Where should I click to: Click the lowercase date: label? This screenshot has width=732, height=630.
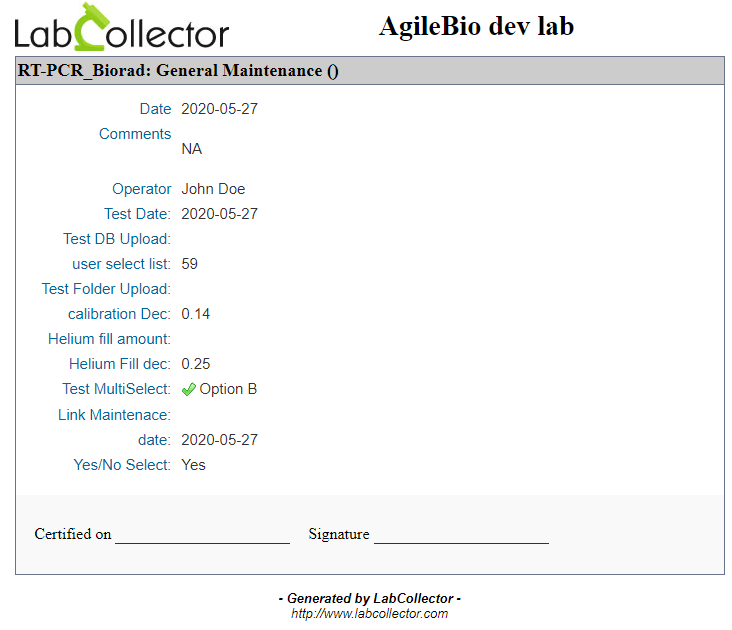coord(155,440)
